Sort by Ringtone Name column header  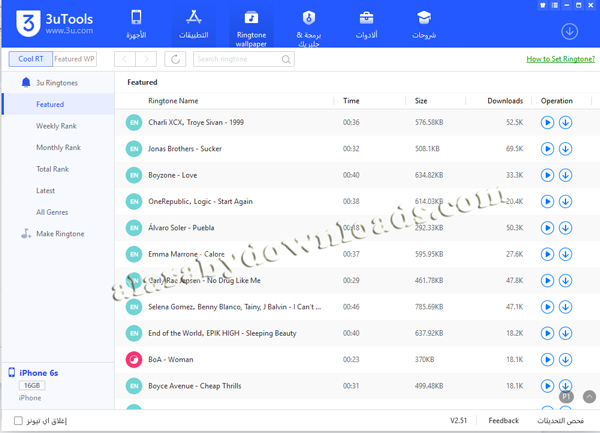(x=173, y=101)
